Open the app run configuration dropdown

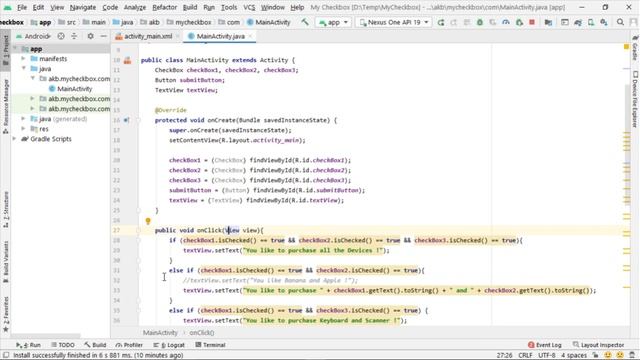click(x=333, y=22)
